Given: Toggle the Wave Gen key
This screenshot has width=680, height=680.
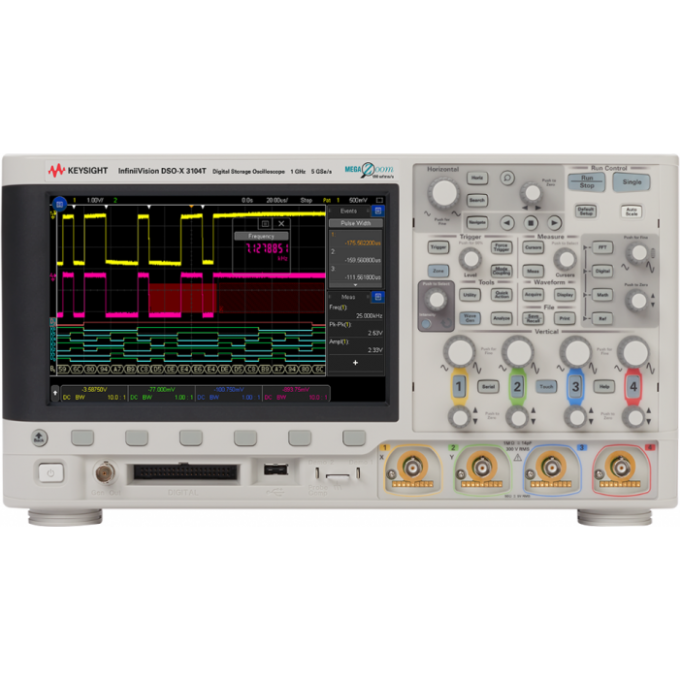Looking at the screenshot, I should tap(470, 318).
